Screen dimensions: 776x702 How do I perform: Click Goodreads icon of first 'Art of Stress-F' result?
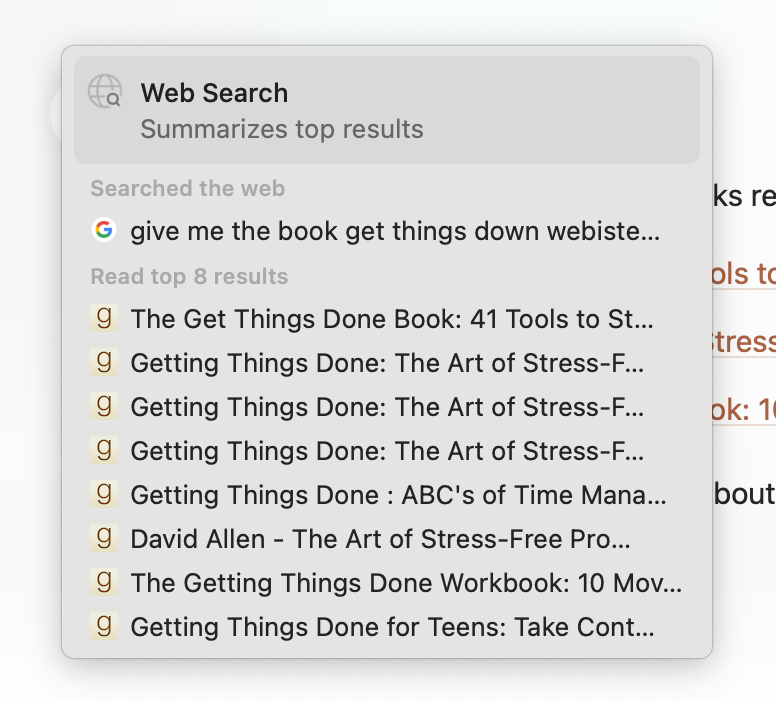pos(103,362)
